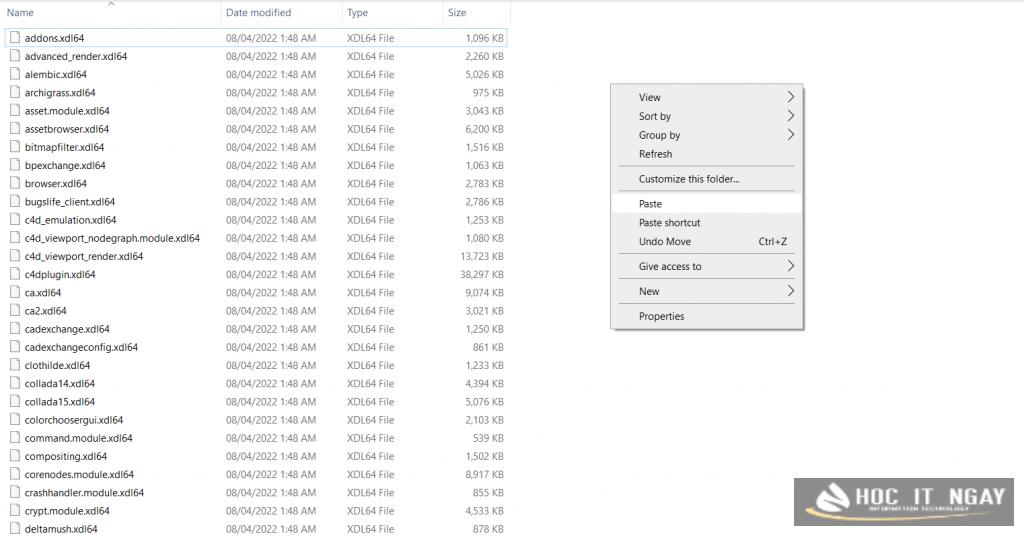Select Undo Move in context menu
The width and height of the screenshot is (1024, 536).
[707, 242]
